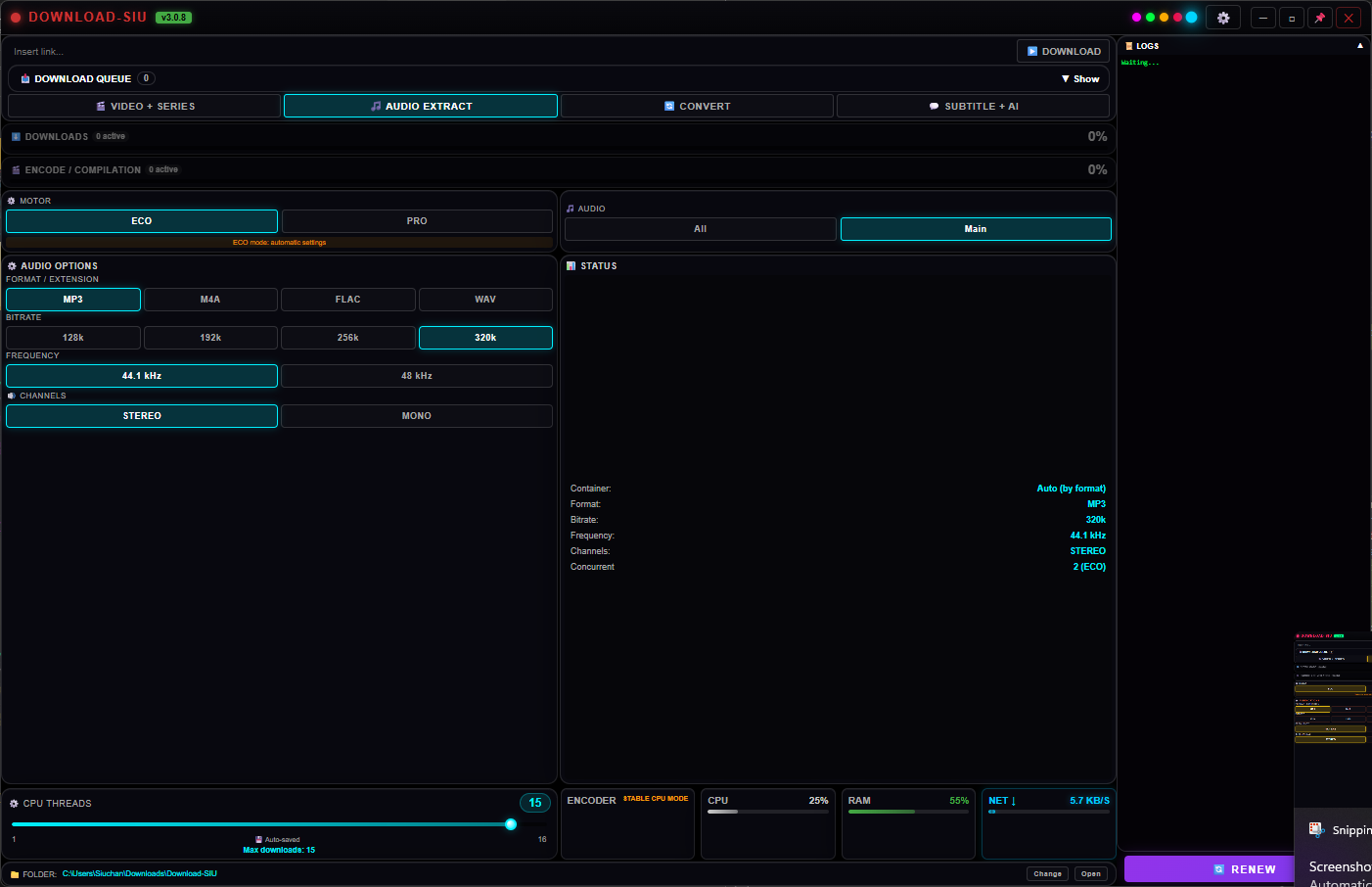Viewport: 1372px width, 887px height.
Task: Click the Channels speaker icon
Action: (12, 396)
